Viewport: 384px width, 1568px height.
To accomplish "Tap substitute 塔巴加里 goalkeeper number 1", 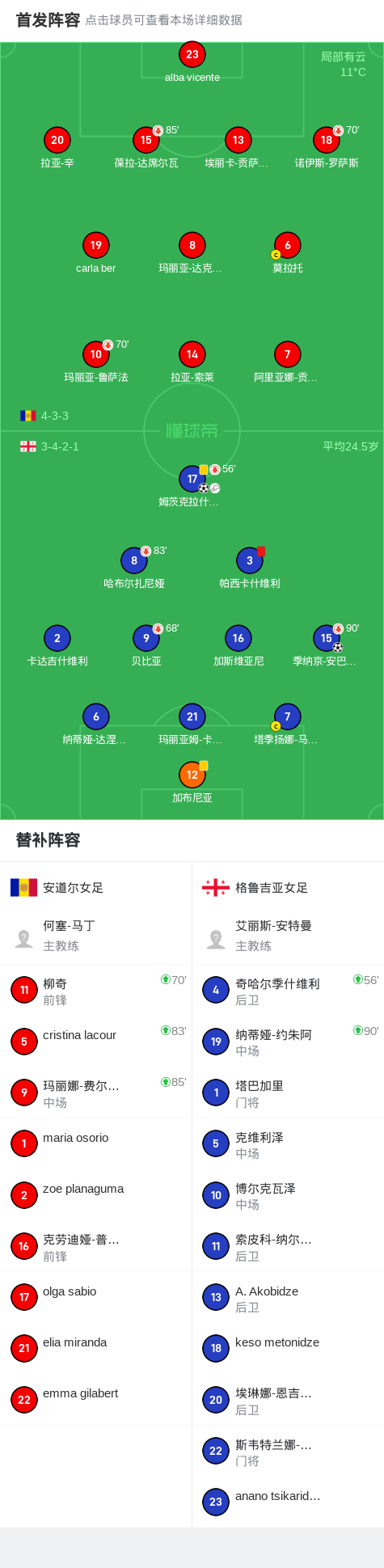I will [288, 1093].
